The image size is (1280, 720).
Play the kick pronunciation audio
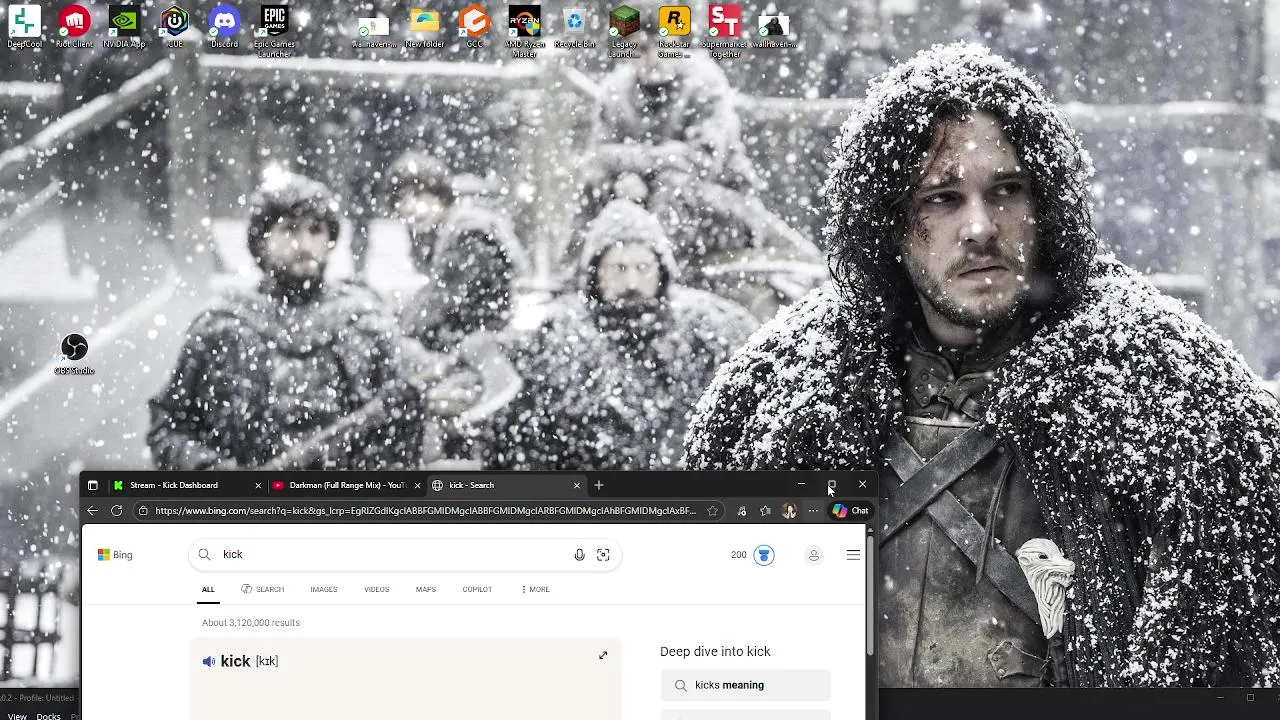pos(209,661)
